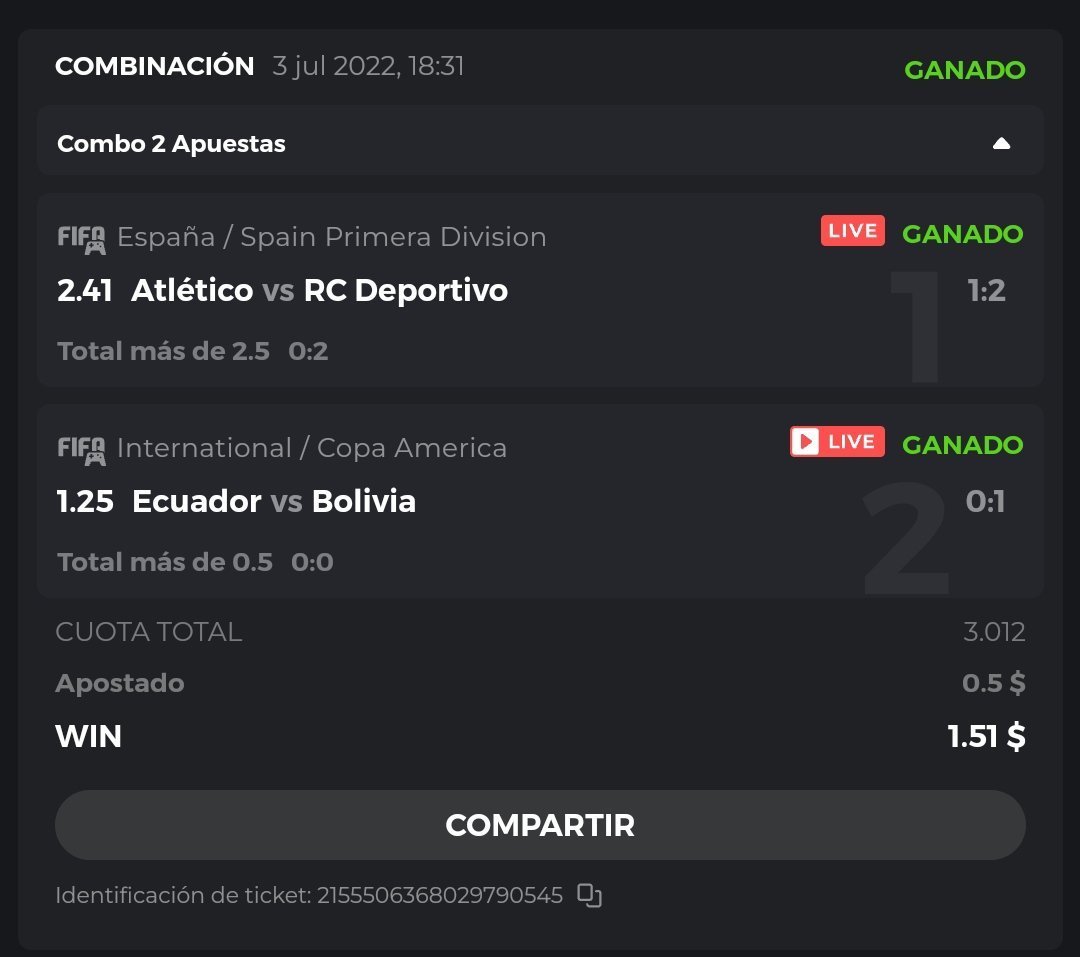
Task: Select the International / Copa America league
Action: [x=311, y=448]
